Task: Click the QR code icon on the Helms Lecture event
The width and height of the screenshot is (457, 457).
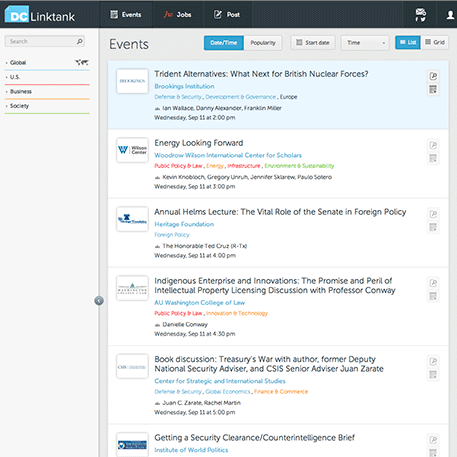Action: coord(433,227)
